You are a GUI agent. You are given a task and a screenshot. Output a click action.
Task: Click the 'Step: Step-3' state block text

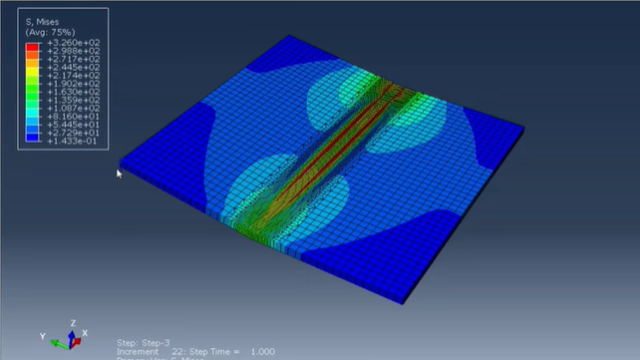pyautogui.click(x=143, y=343)
